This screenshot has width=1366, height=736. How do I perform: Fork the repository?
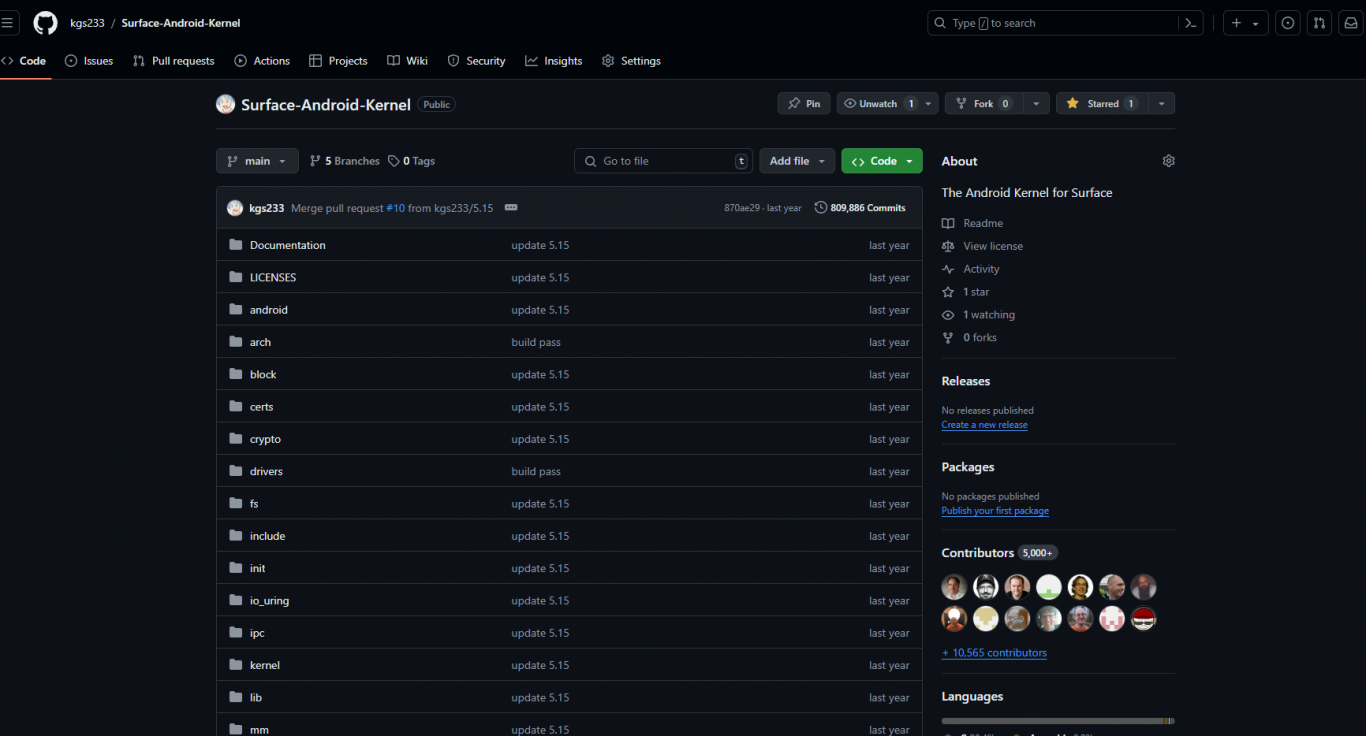984,104
